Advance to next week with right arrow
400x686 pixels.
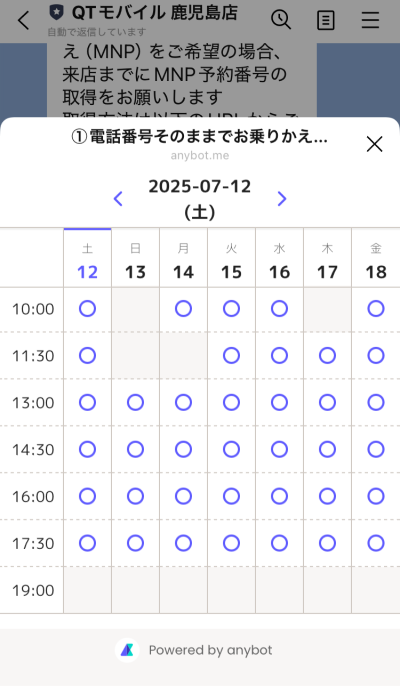pyautogui.click(x=282, y=199)
